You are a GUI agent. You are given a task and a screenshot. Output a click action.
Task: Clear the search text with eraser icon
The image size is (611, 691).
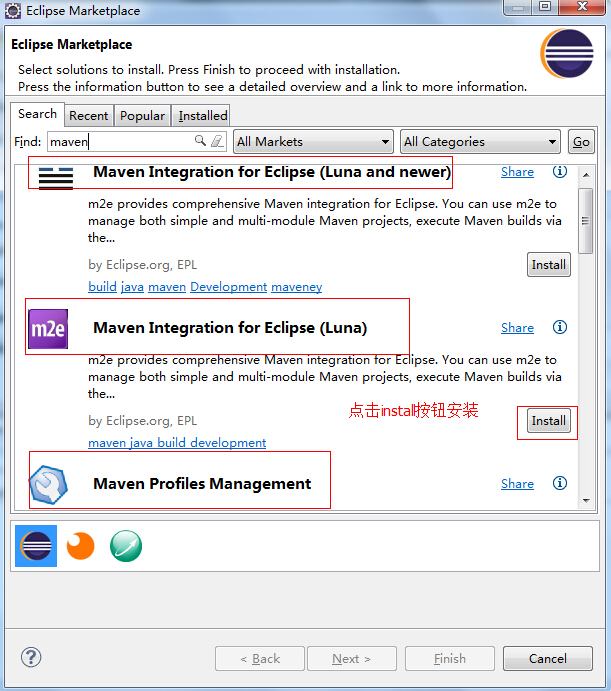217,141
